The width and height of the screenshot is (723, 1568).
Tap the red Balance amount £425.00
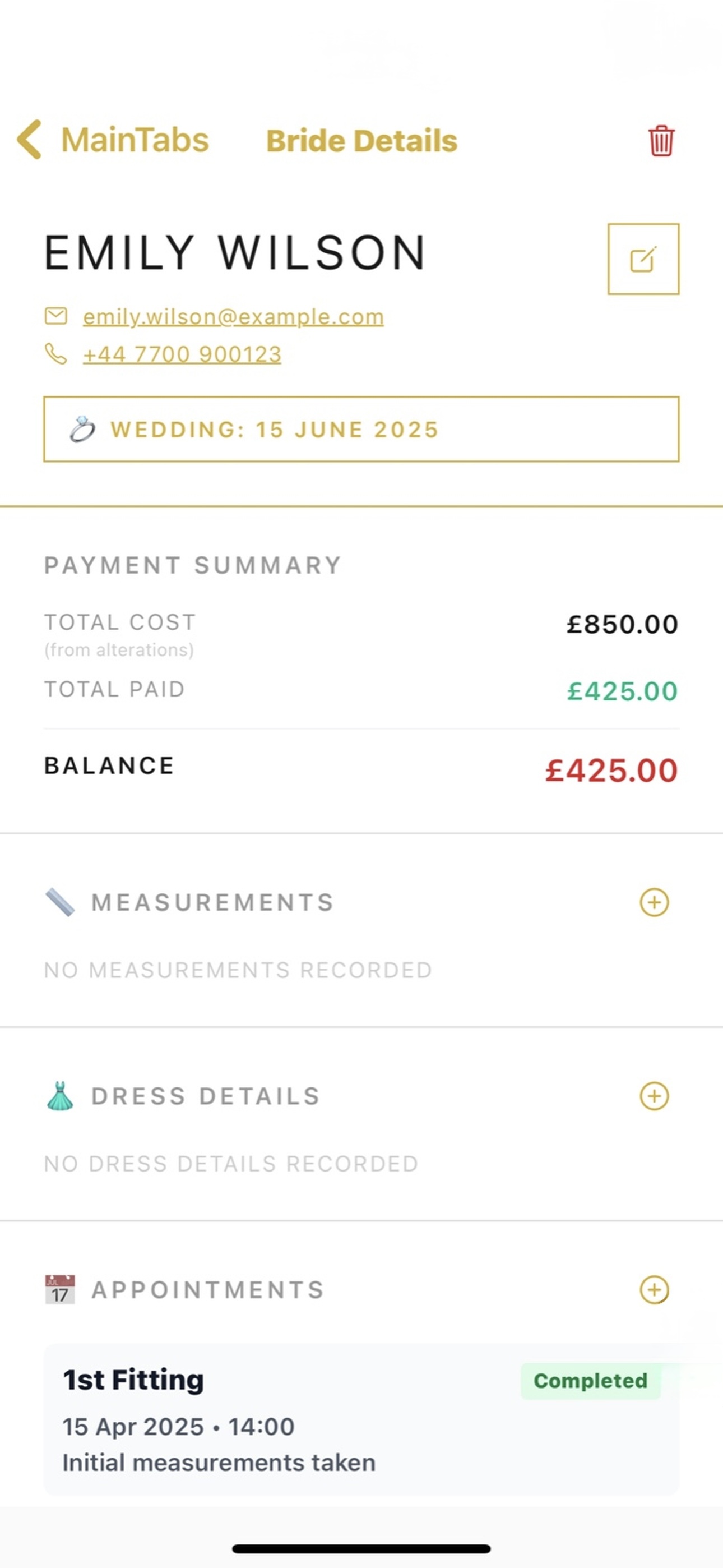(x=611, y=770)
